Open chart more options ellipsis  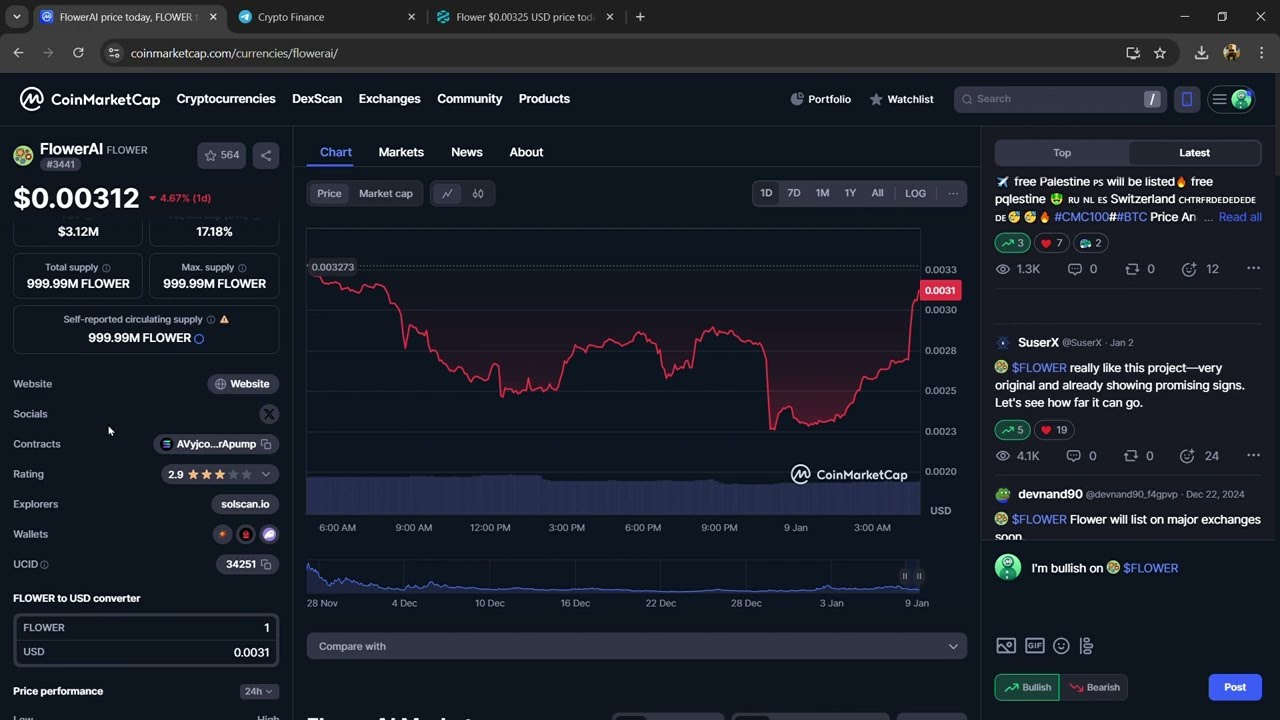[x=953, y=193]
